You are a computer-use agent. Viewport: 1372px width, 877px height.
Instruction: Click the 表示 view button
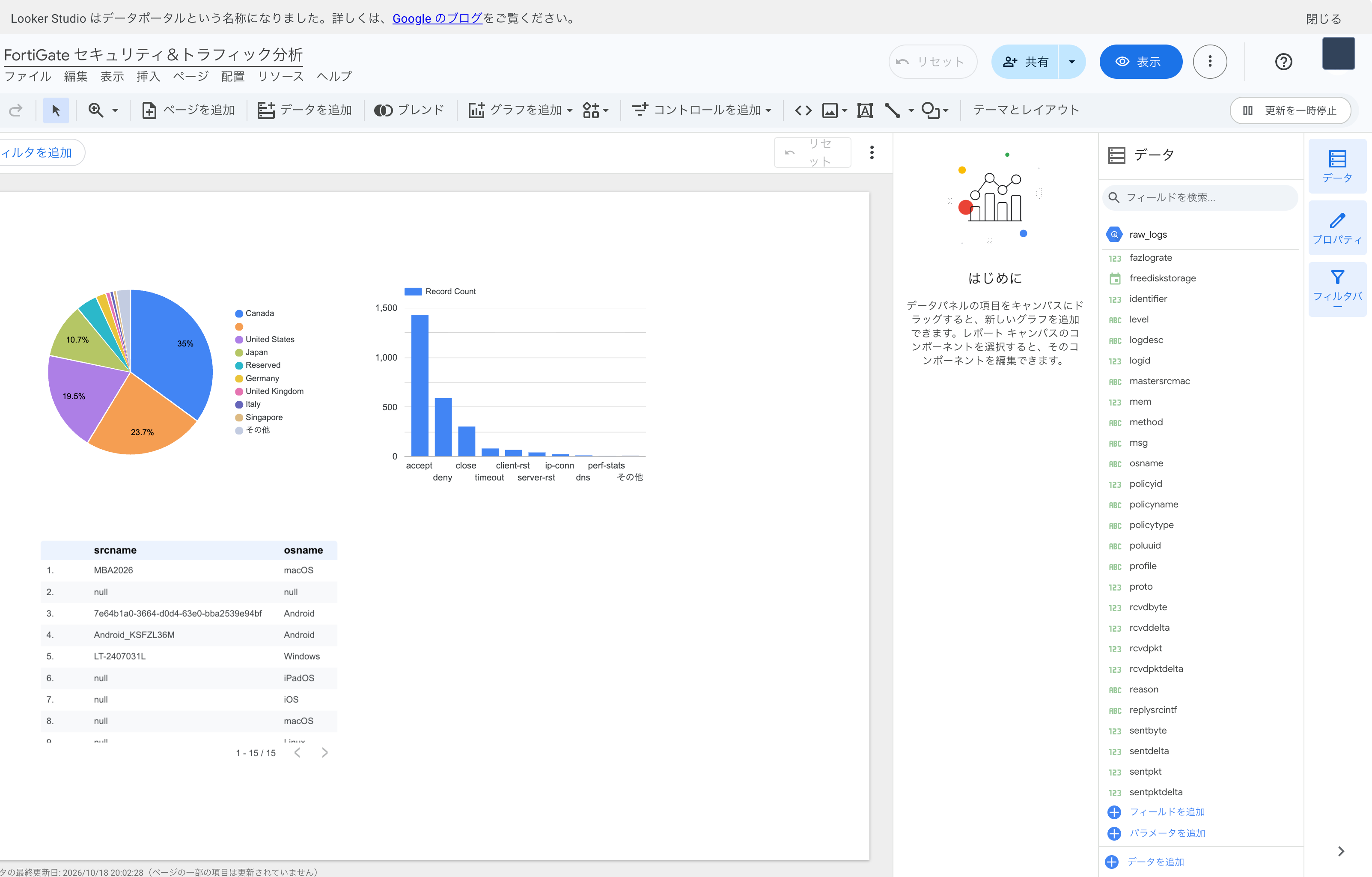1141,62
